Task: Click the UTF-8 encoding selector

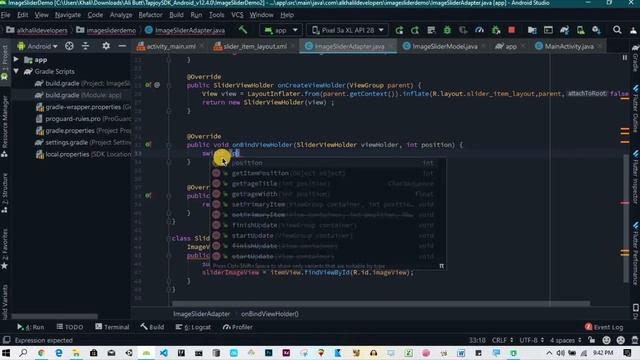Action: pos(531,340)
